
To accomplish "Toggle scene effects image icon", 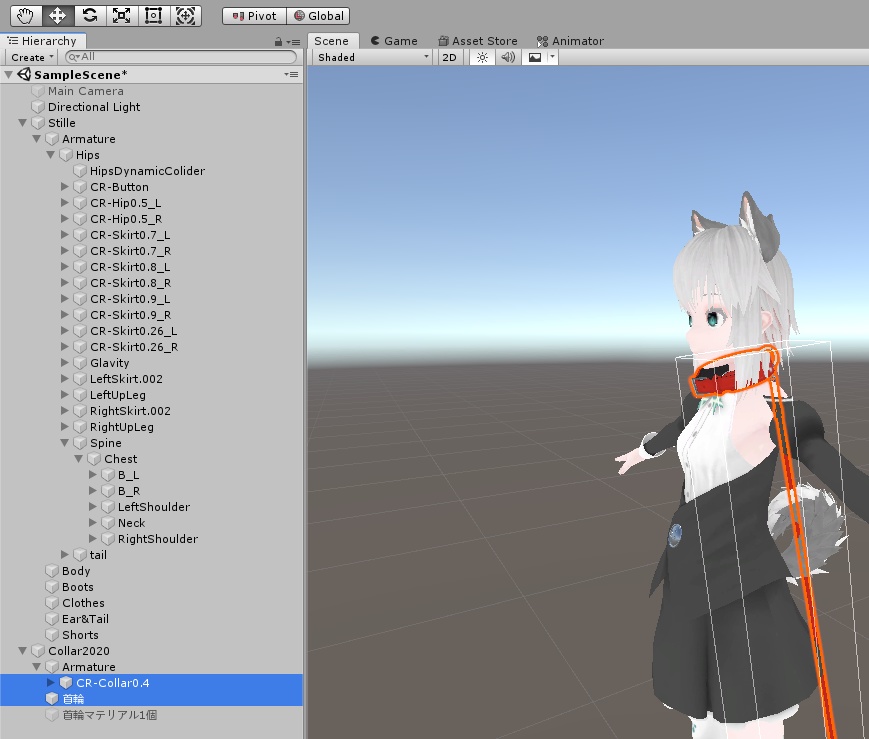I will click(x=535, y=57).
